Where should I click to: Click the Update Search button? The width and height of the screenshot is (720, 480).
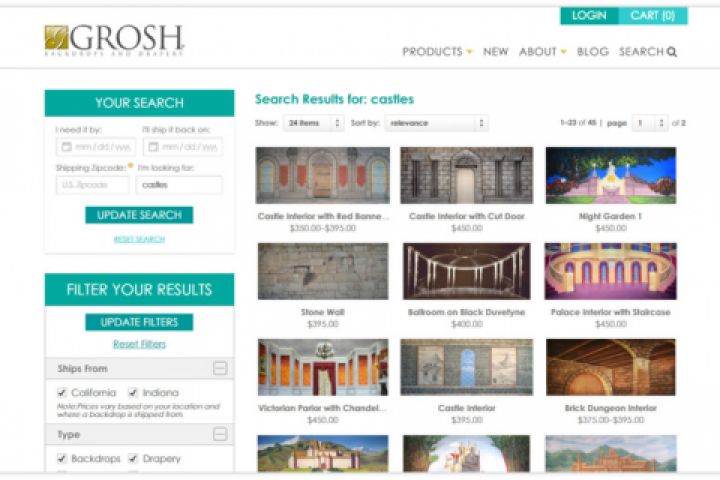pyautogui.click(x=139, y=215)
